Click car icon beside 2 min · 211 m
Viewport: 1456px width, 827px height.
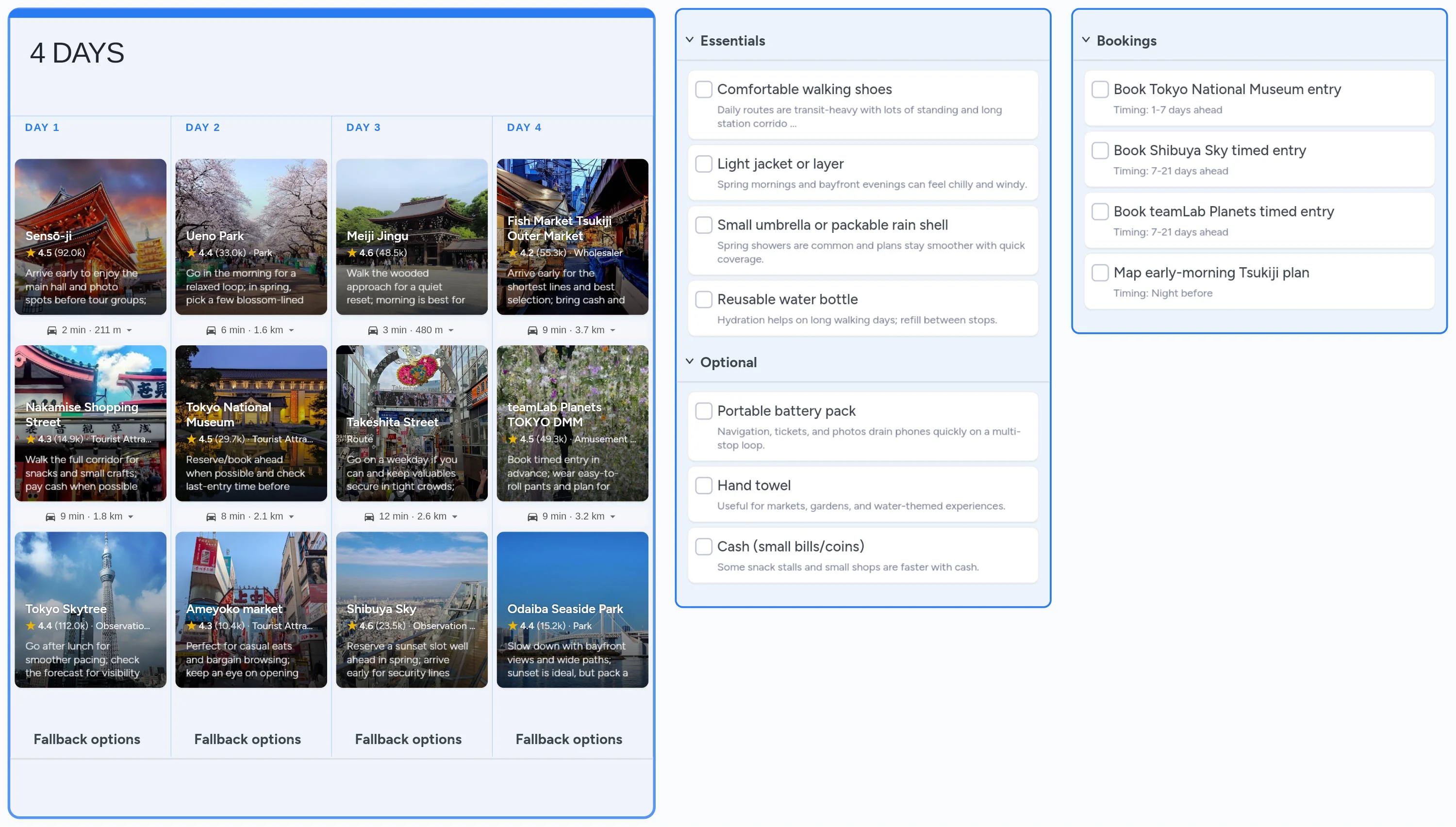52,330
